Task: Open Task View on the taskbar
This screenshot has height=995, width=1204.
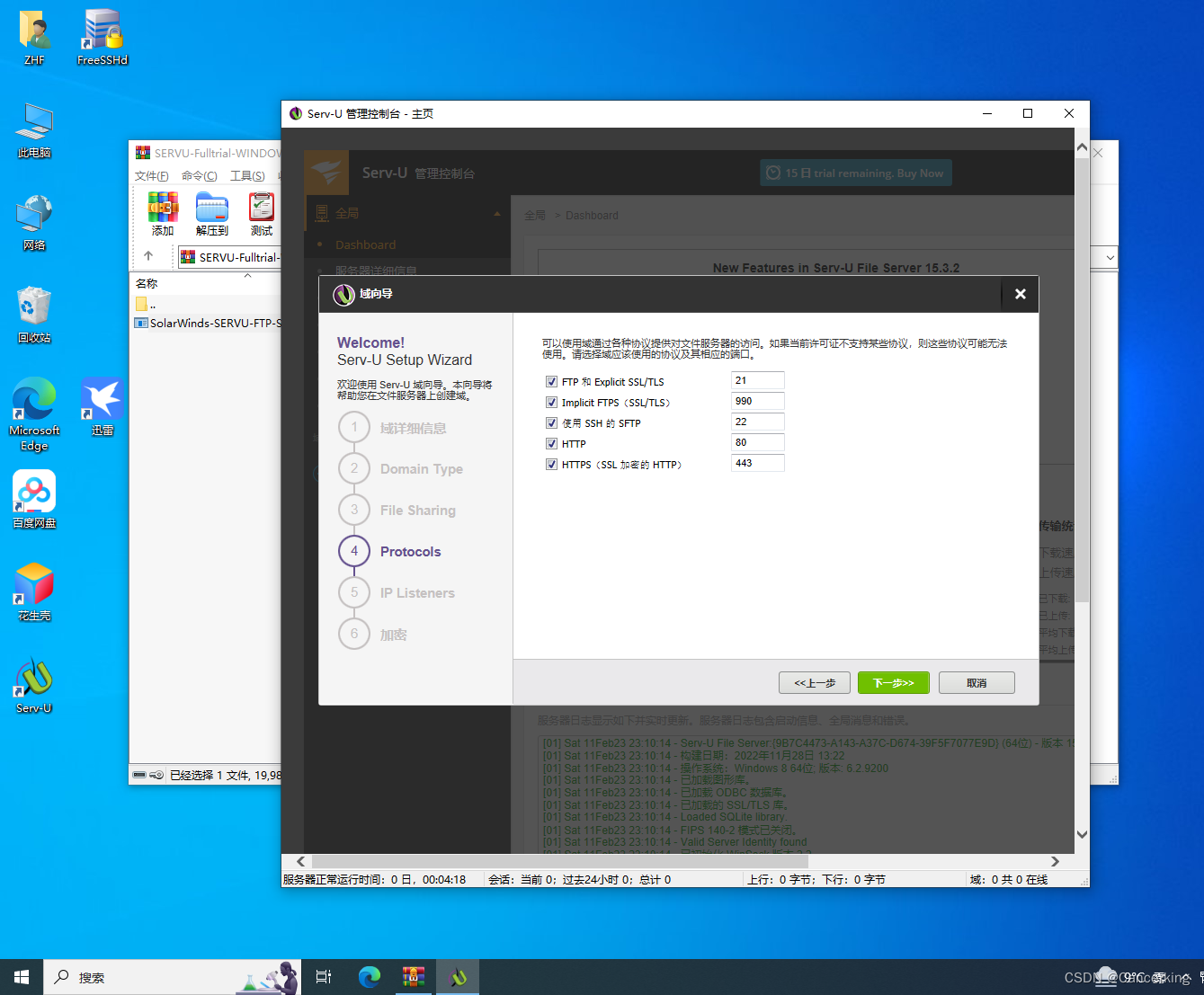Action: pyautogui.click(x=324, y=977)
